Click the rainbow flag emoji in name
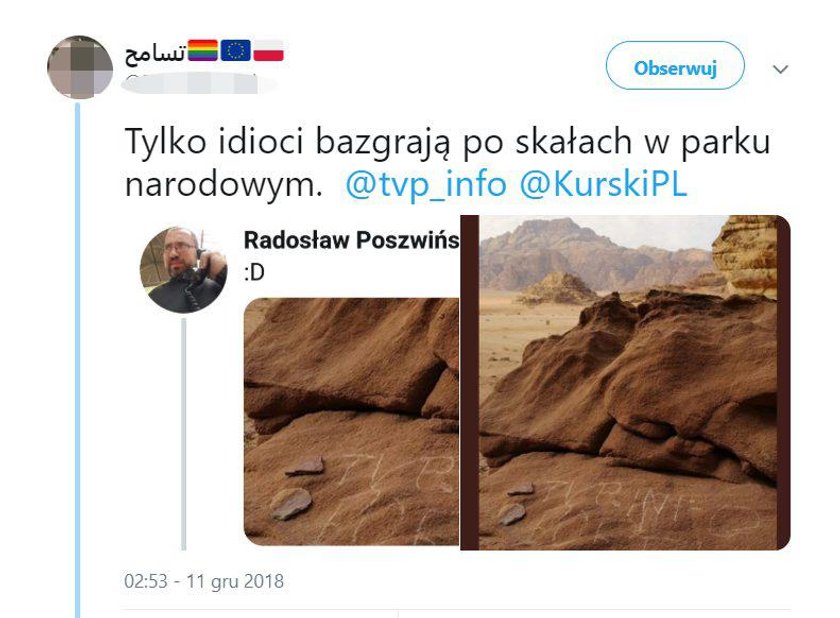The image size is (840, 618). click(203, 51)
